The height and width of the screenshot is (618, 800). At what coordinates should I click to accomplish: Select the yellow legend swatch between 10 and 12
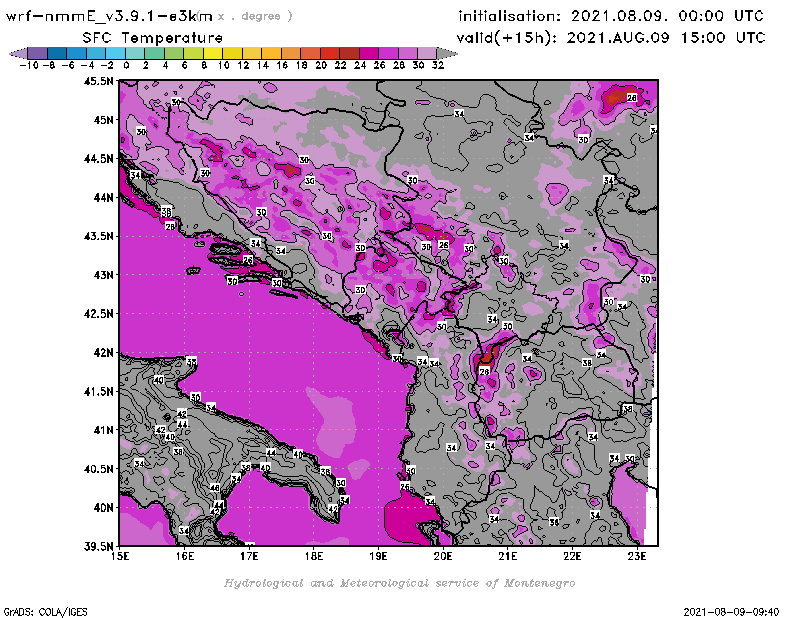pyautogui.click(x=233, y=52)
